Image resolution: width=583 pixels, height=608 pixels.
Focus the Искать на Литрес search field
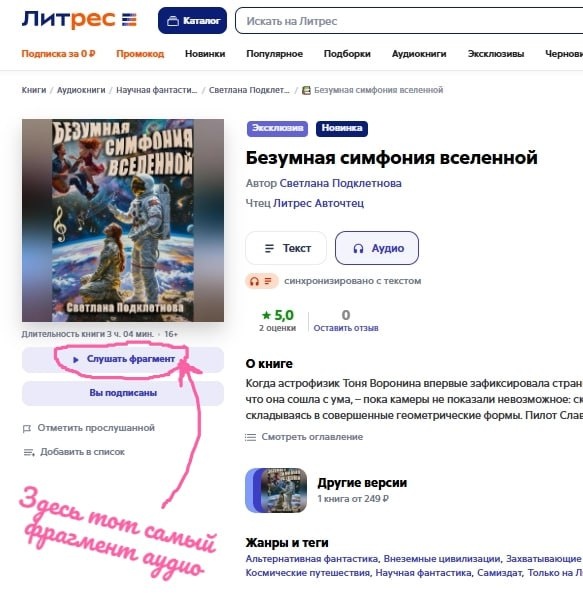tap(409, 21)
